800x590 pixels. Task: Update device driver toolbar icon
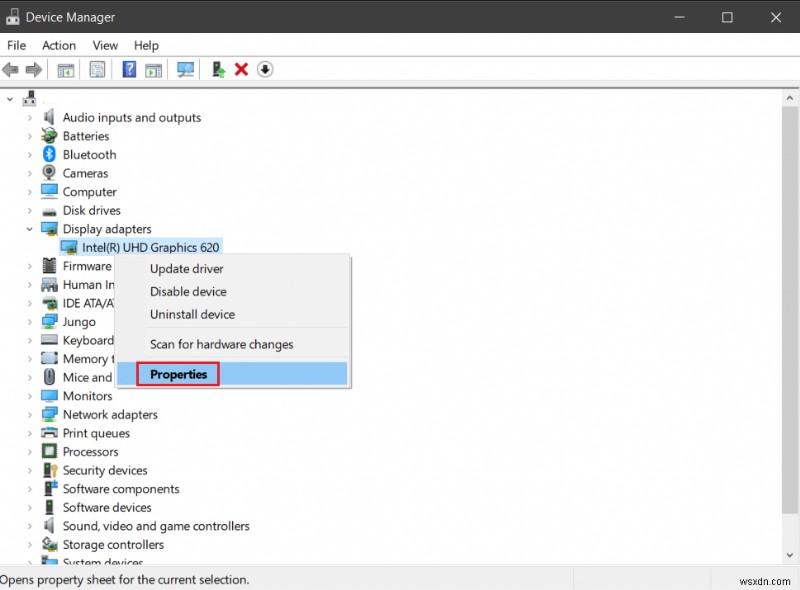coord(218,69)
